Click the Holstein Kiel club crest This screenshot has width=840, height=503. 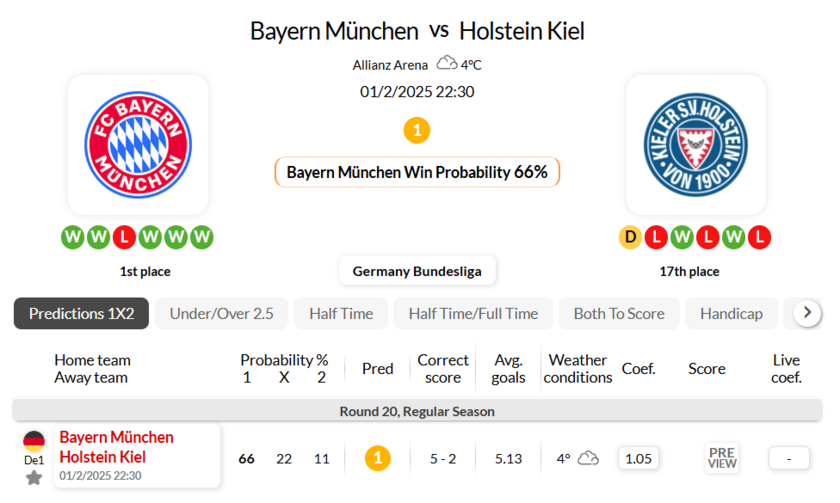point(696,146)
